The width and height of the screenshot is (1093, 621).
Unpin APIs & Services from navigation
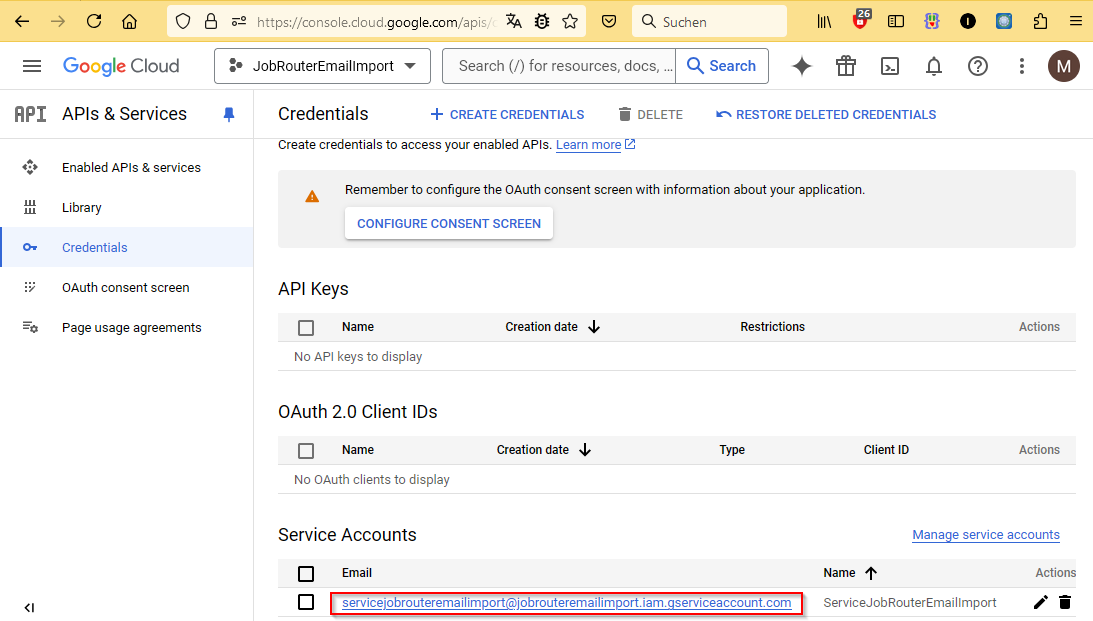229,114
